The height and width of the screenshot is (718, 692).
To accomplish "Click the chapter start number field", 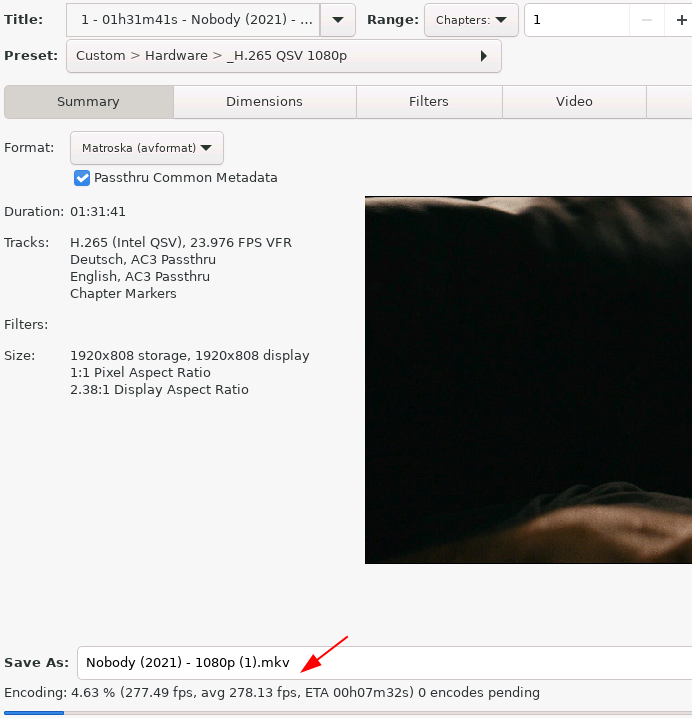I will coord(577,20).
